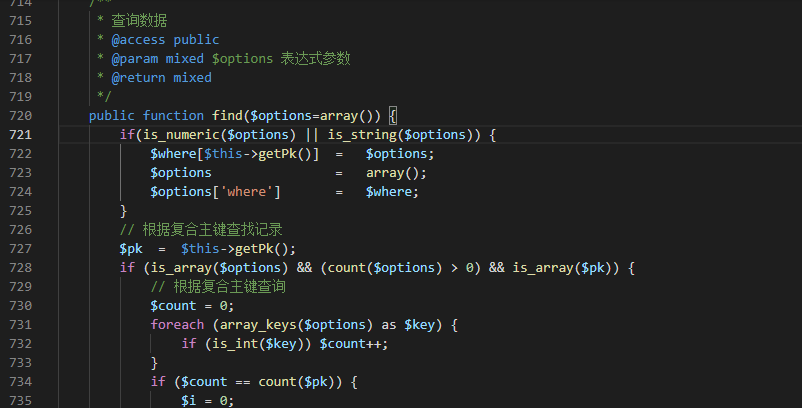
Task: Click the public keyword on line 720
Action: (x=112, y=115)
